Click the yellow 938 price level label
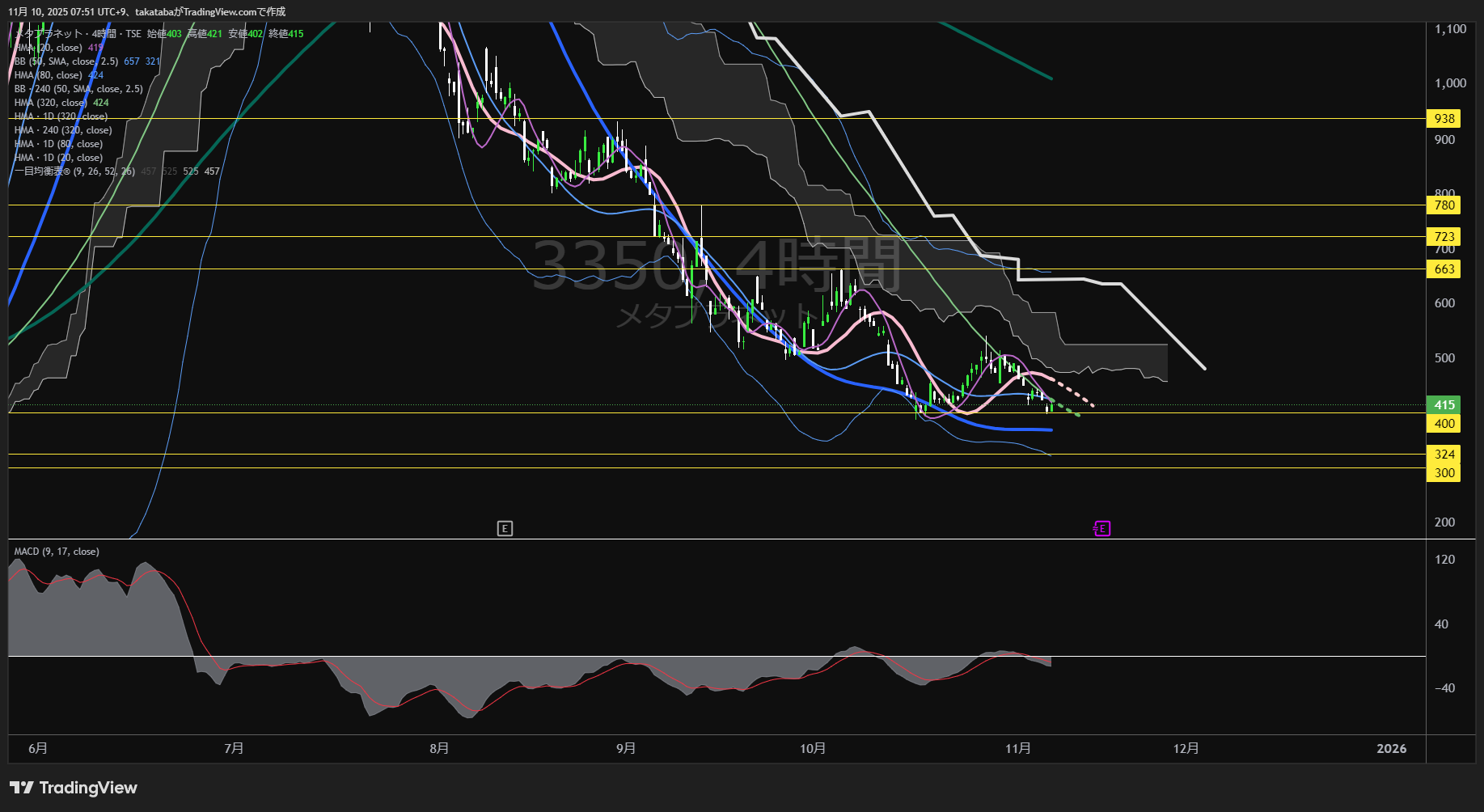 pyautogui.click(x=1444, y=119)
